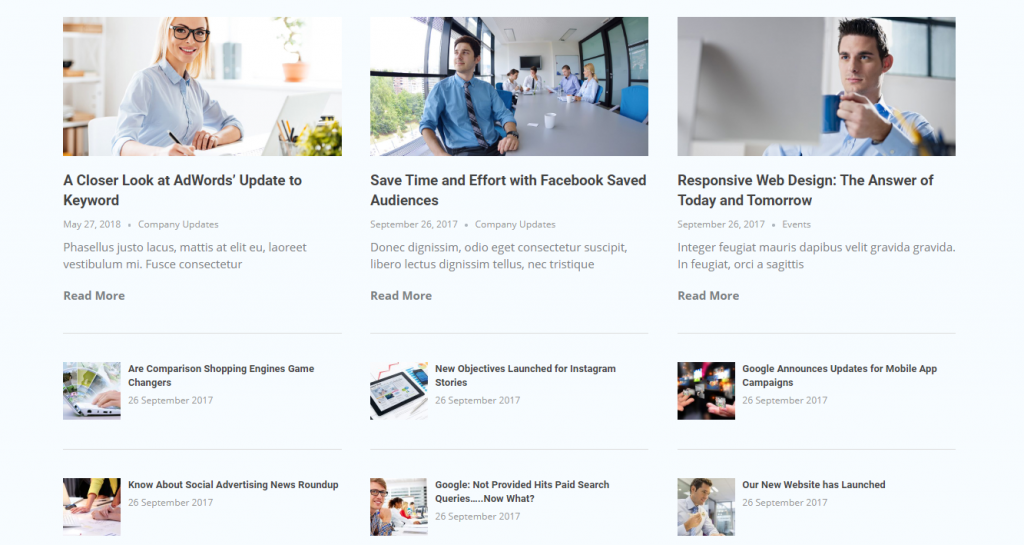Click the 'Our New Website has Launched' thumbnail
The height and width of the screenshot is (545, 1024).
point(706,506)
